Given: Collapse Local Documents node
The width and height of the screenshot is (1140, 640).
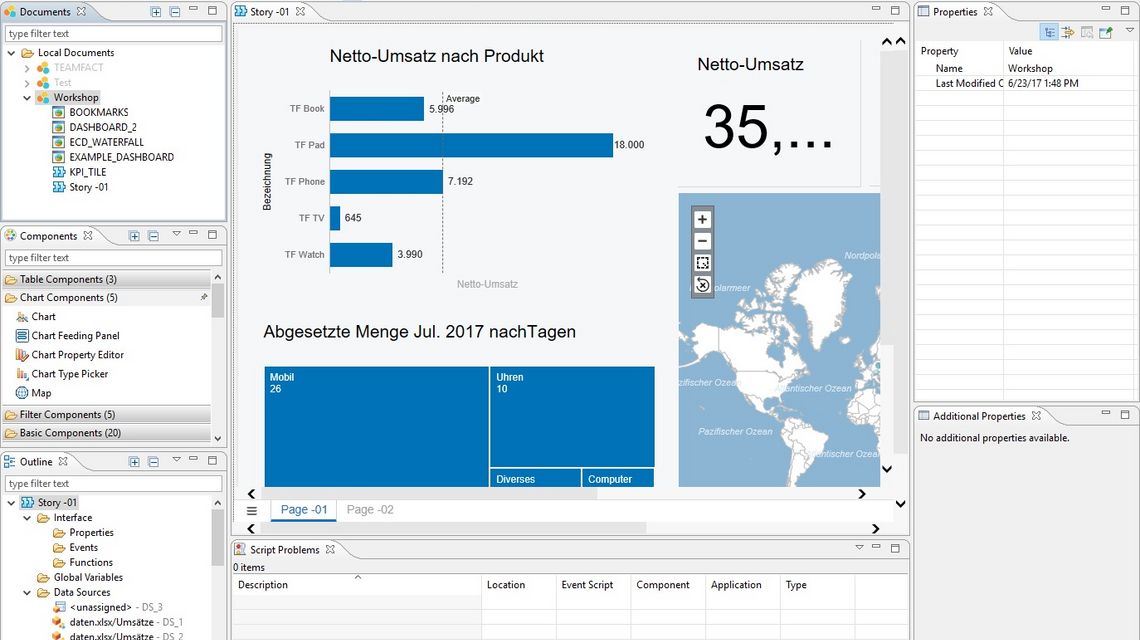Looking at the screenshot, I should click(x=11, y=52).
